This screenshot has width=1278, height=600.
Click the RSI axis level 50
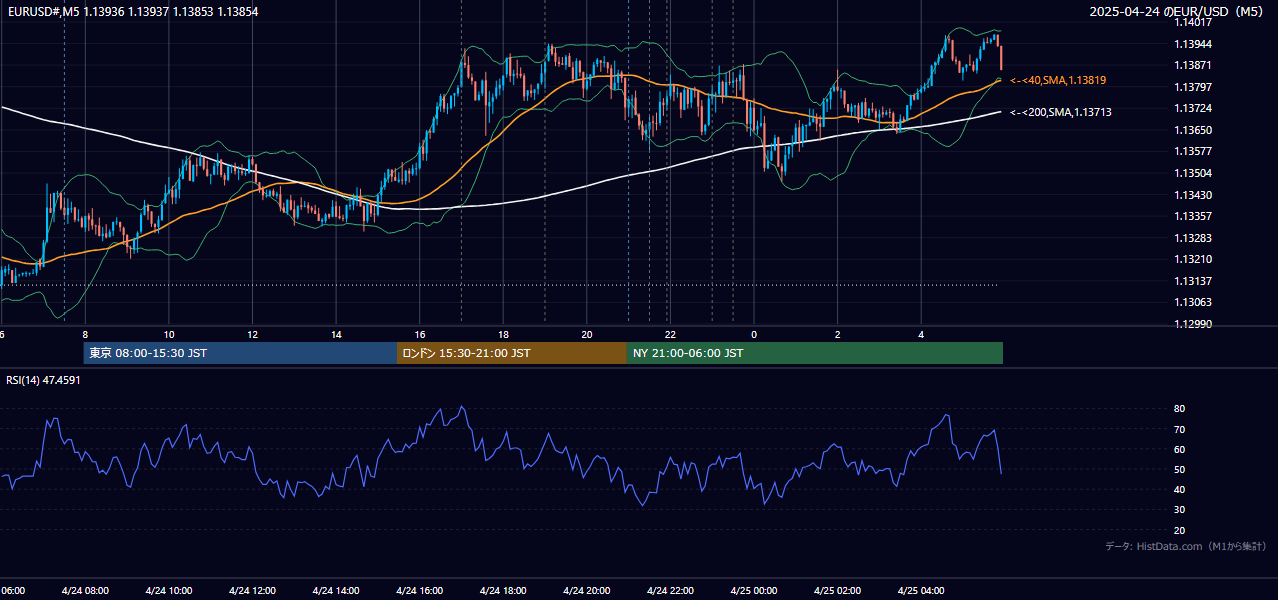(1179, 470)
